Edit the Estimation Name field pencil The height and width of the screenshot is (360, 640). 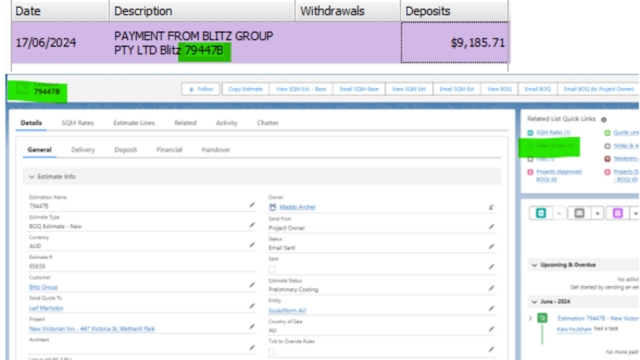(x=252, y=205)
